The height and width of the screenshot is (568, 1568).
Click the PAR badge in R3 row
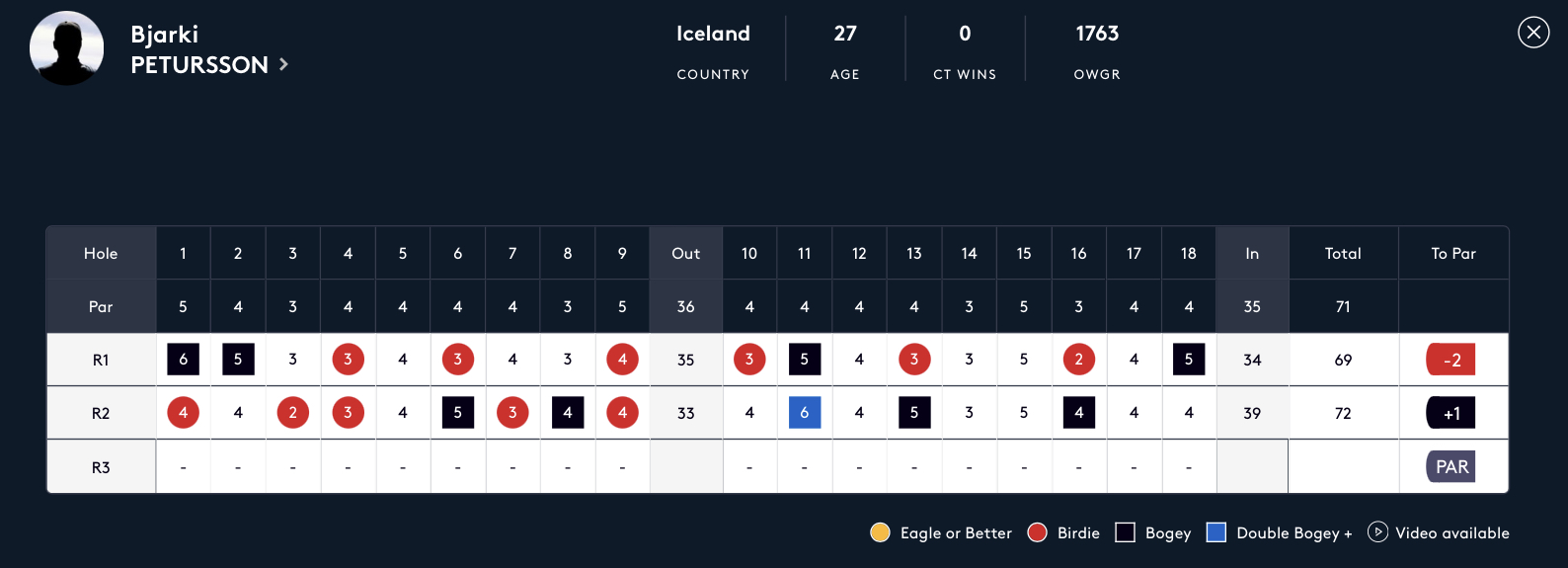click(x=1451, y=466)
